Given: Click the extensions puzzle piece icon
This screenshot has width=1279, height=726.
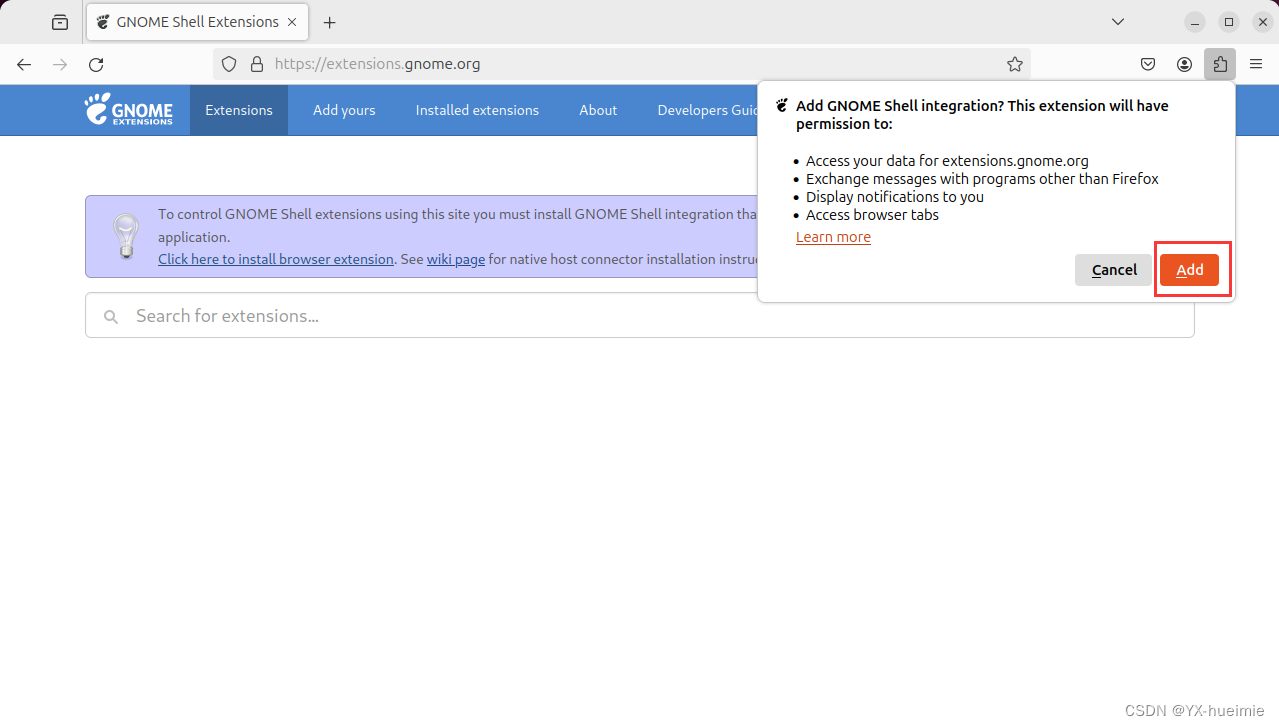Looking at the screenshot, I should point(1220,64).
